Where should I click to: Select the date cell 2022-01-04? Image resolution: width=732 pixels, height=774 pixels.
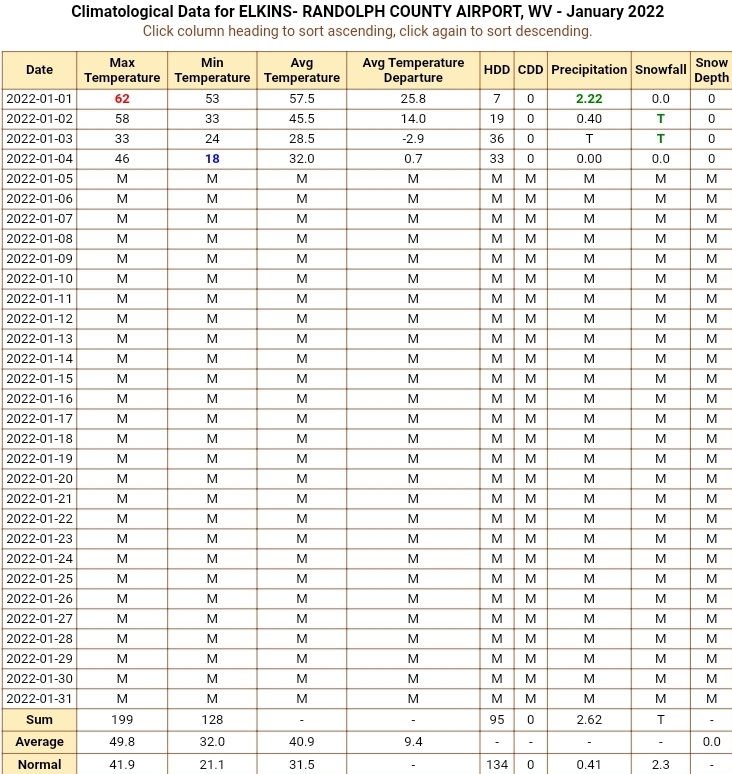point(39,158)
